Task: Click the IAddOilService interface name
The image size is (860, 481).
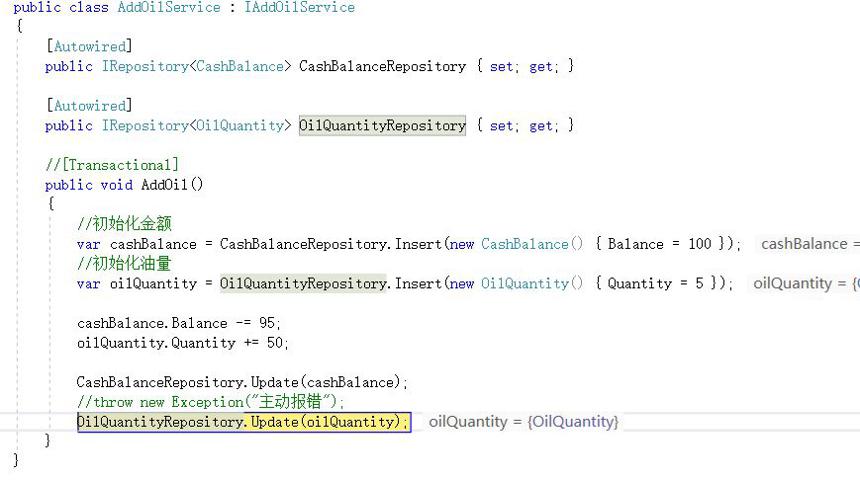Action: point(299,7)
